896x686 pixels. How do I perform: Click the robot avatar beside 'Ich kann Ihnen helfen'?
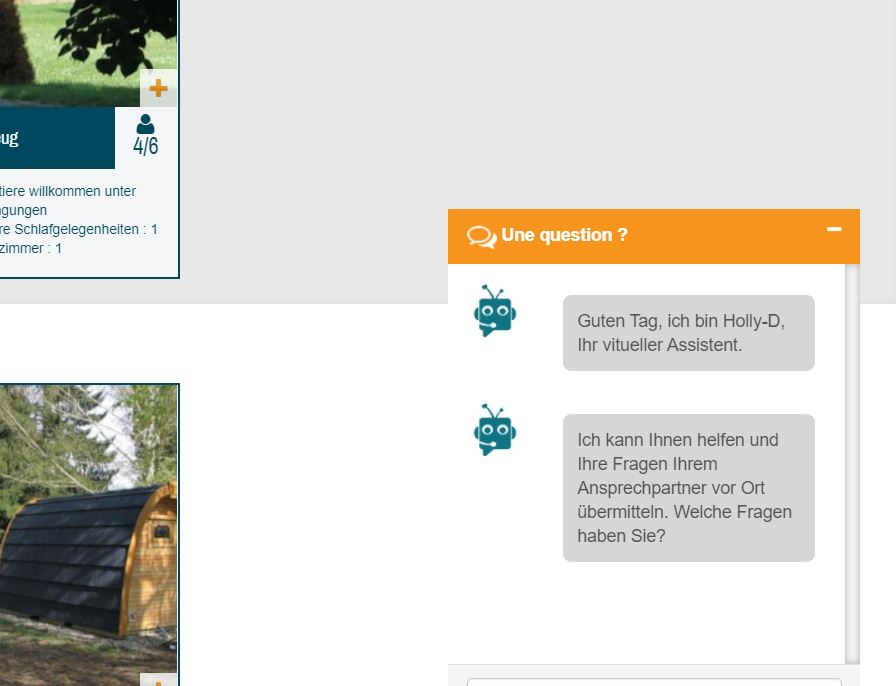(494, 430)
